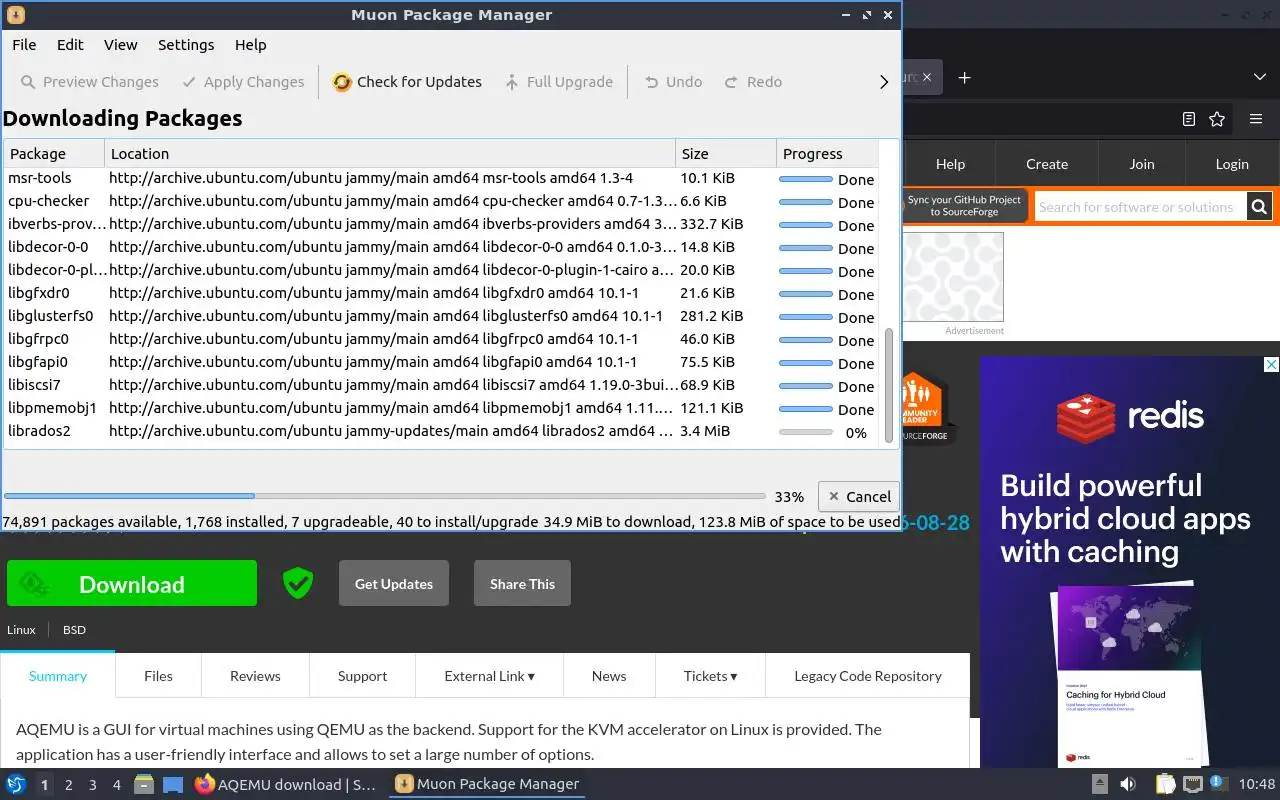Click the Join link in SourceForge header

pos(1142,164)
